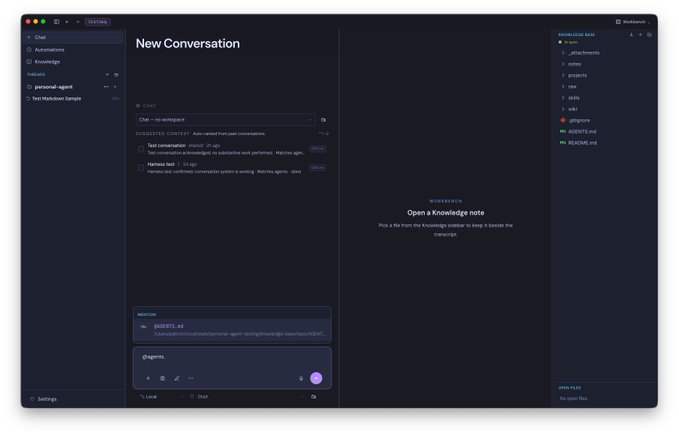Check the Harness test context checkbox
This screenshot has height=436, width=679.
point(141,168)
